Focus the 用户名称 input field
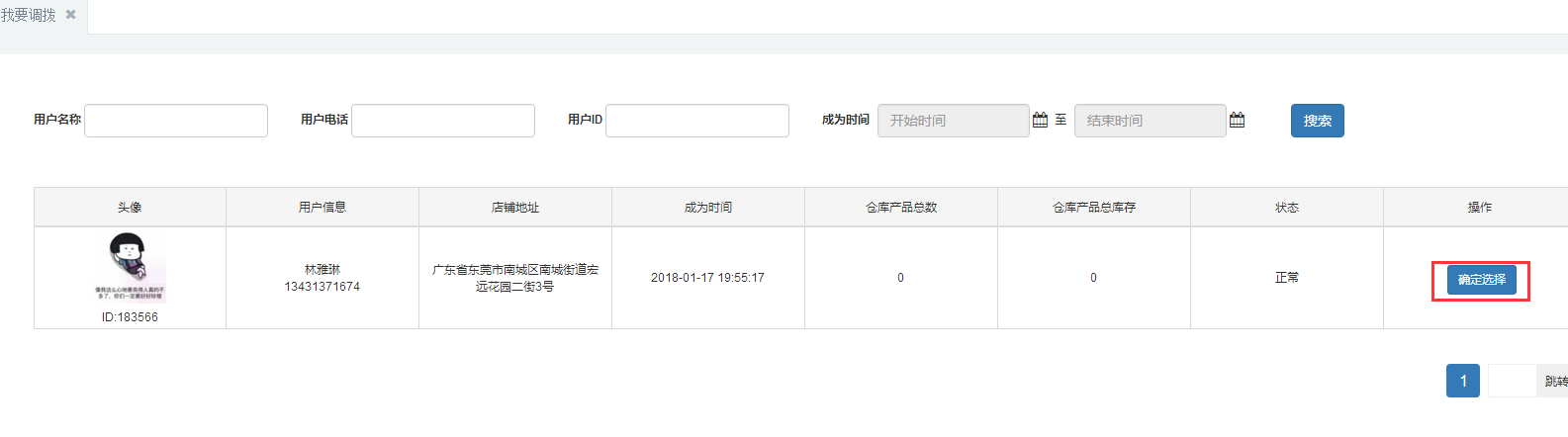This screenshot has width=1568, height=437. pos(176,121)
